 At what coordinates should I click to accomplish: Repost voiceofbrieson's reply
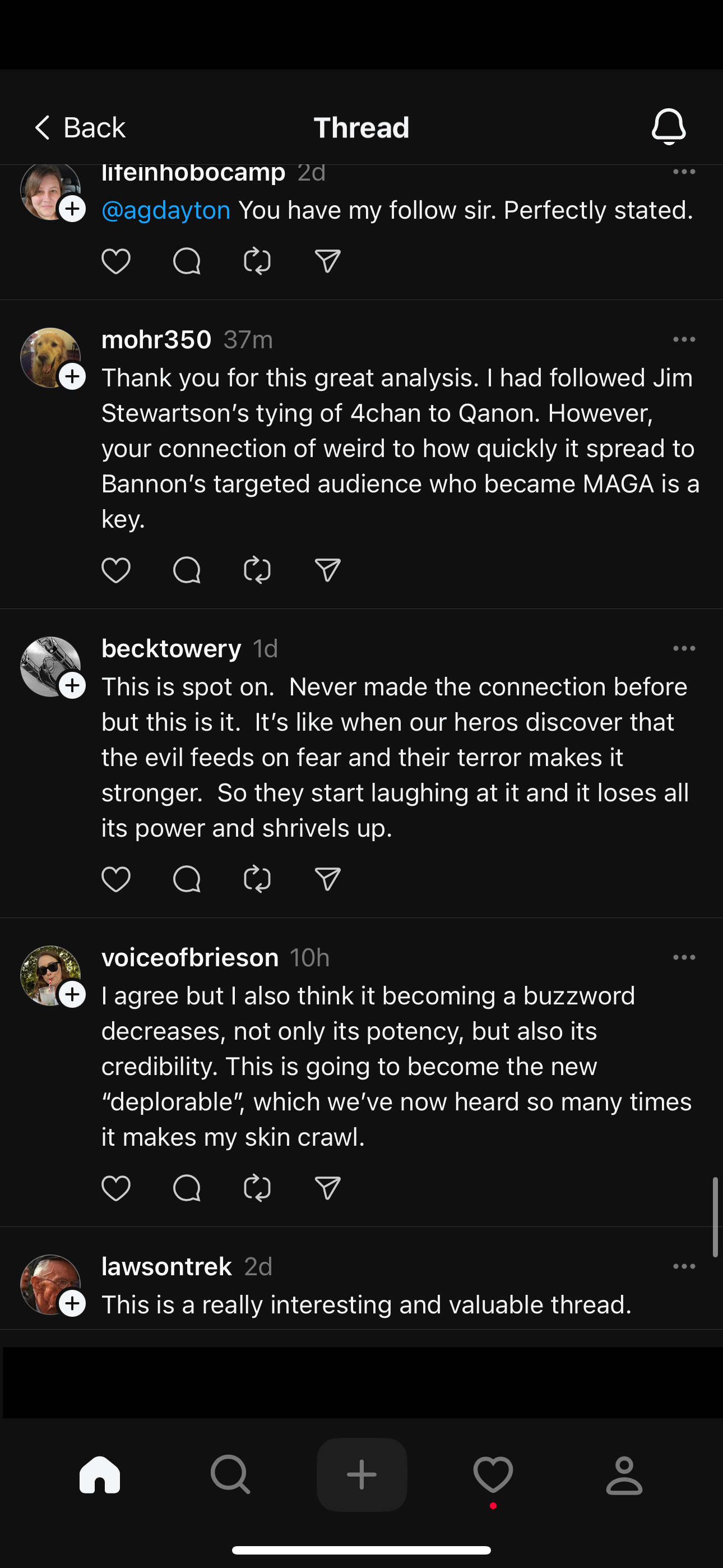[x=257, y=1188]
